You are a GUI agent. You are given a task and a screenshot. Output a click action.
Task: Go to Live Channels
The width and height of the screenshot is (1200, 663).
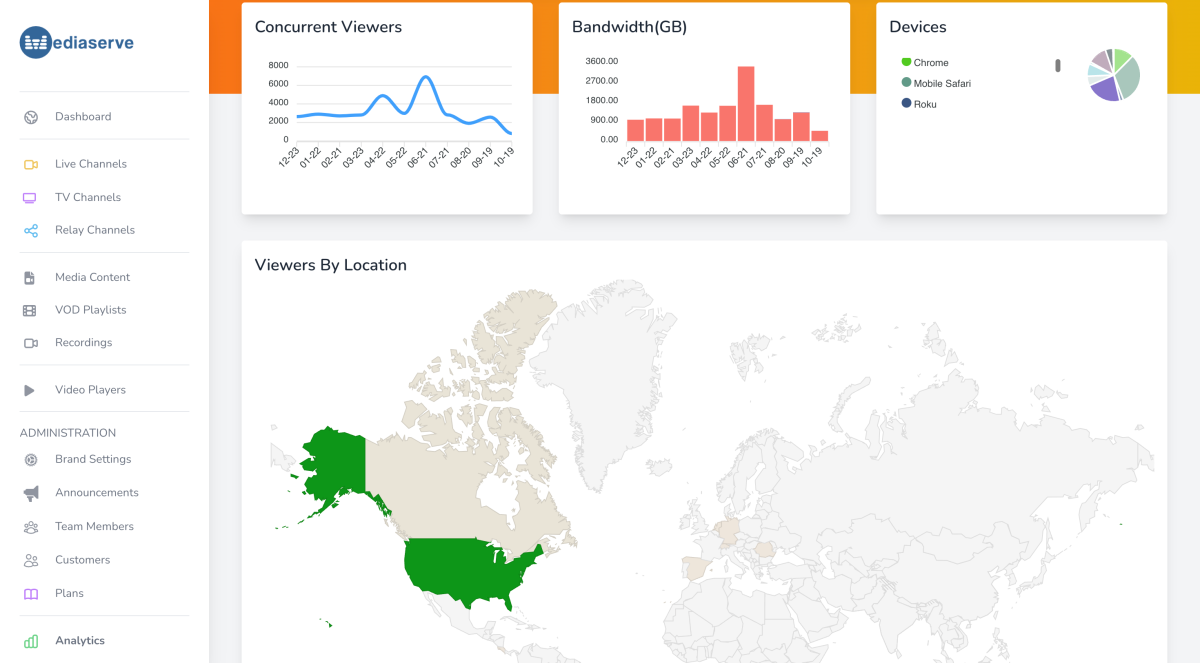[91, 164]
